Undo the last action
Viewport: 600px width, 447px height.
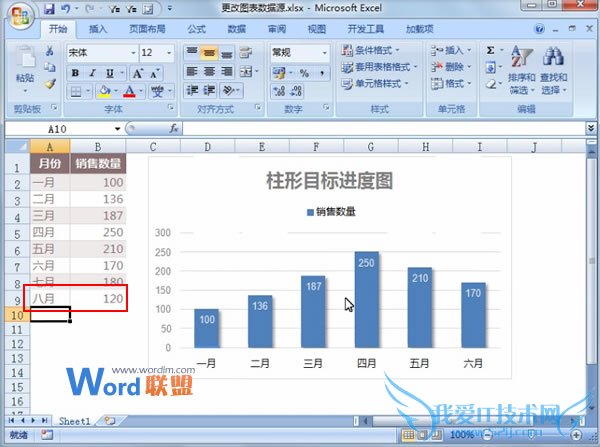coord(66,9)
